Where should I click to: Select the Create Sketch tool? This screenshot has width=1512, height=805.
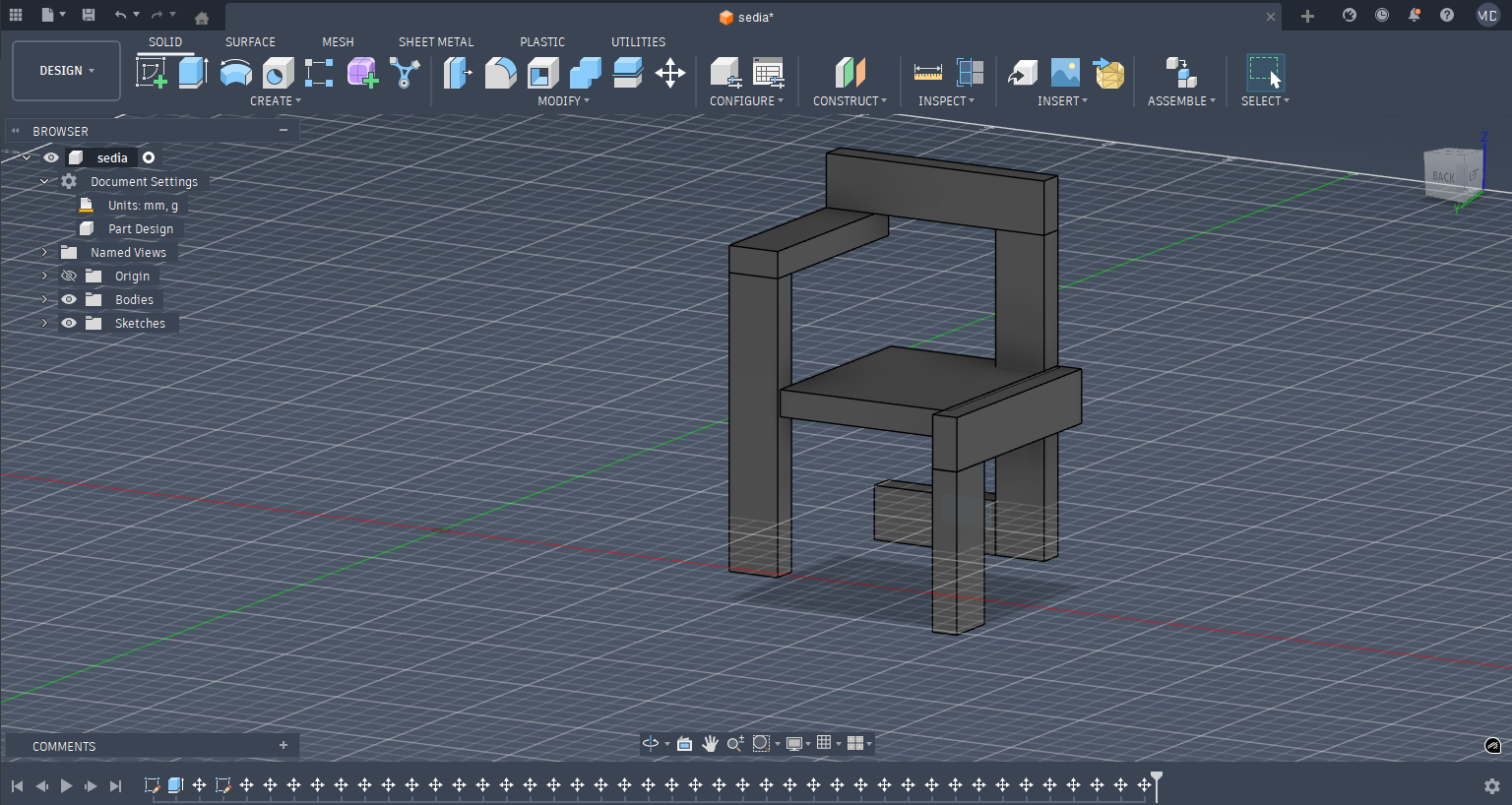pos(151,73)
